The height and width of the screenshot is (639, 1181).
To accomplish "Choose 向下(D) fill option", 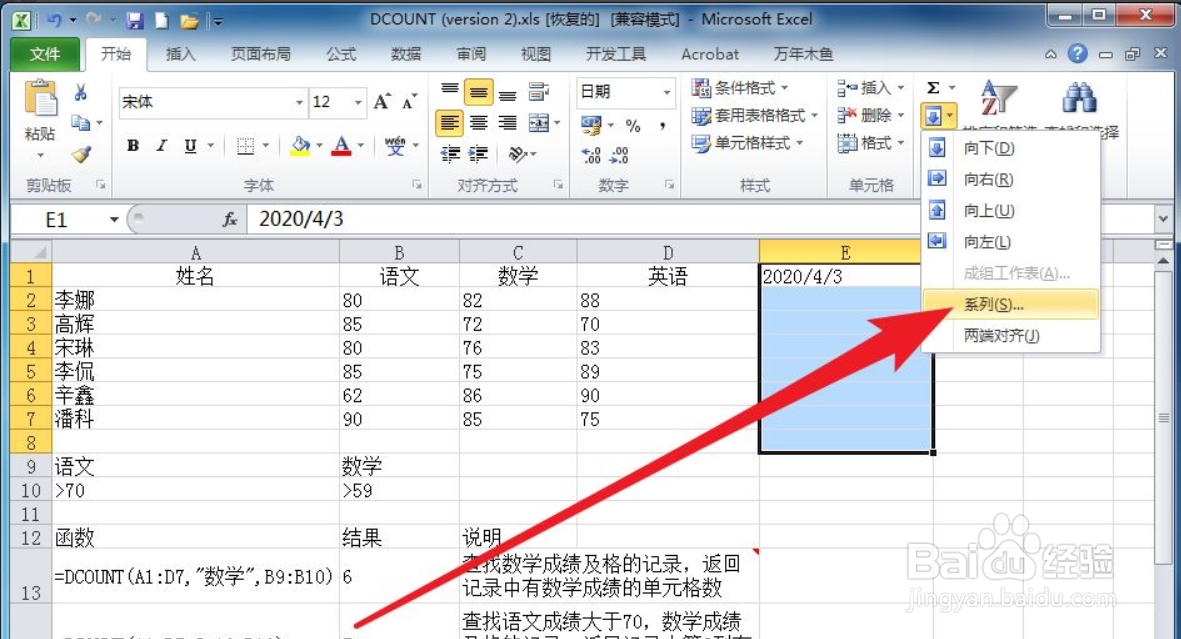I will (x=1010, y=148).
